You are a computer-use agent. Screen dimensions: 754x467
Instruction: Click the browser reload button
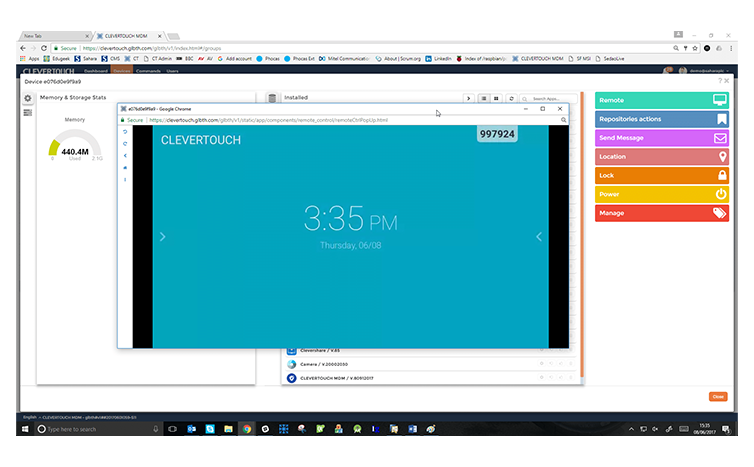(44, 48)
